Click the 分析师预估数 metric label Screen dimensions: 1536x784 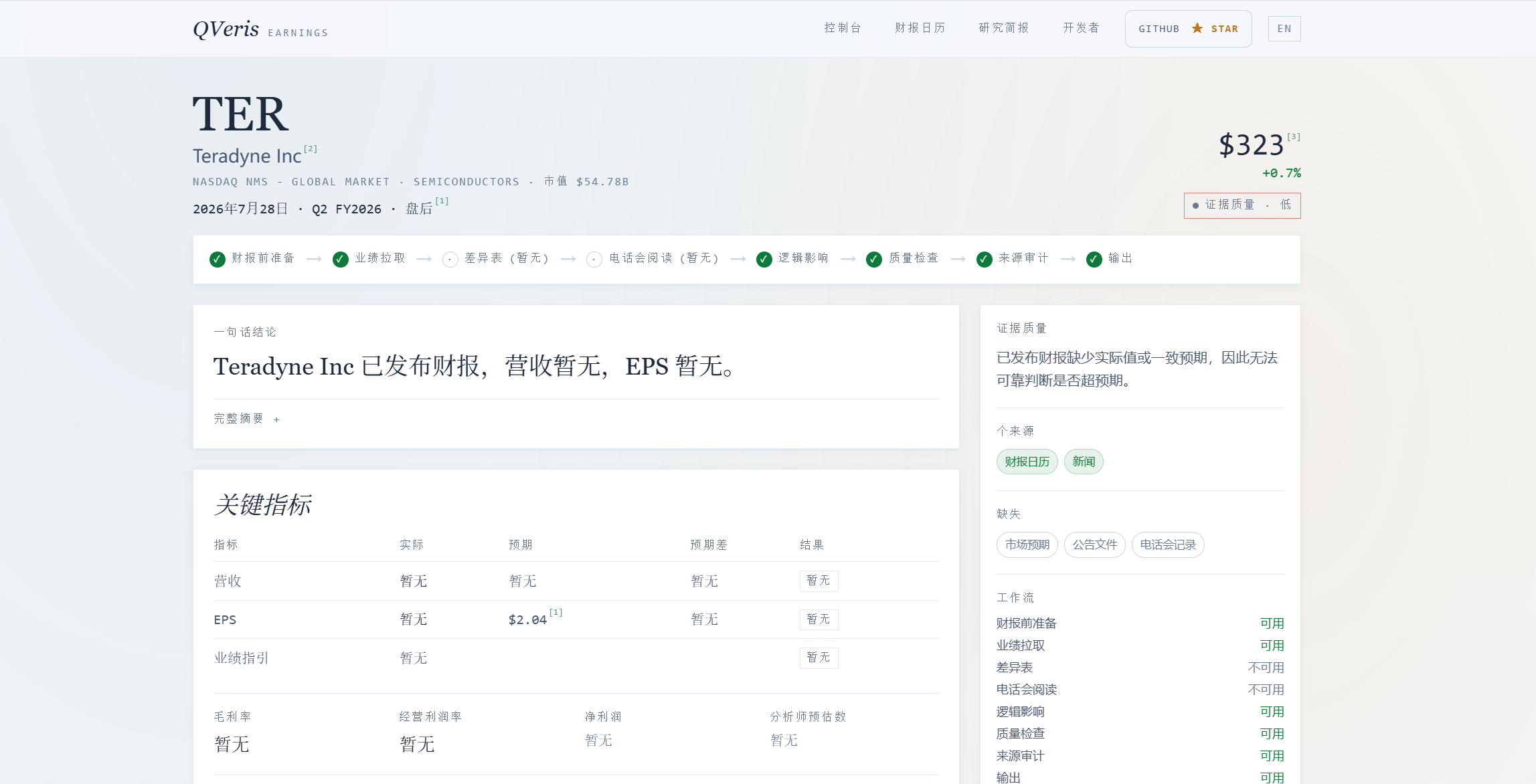(x=808, y=716)
